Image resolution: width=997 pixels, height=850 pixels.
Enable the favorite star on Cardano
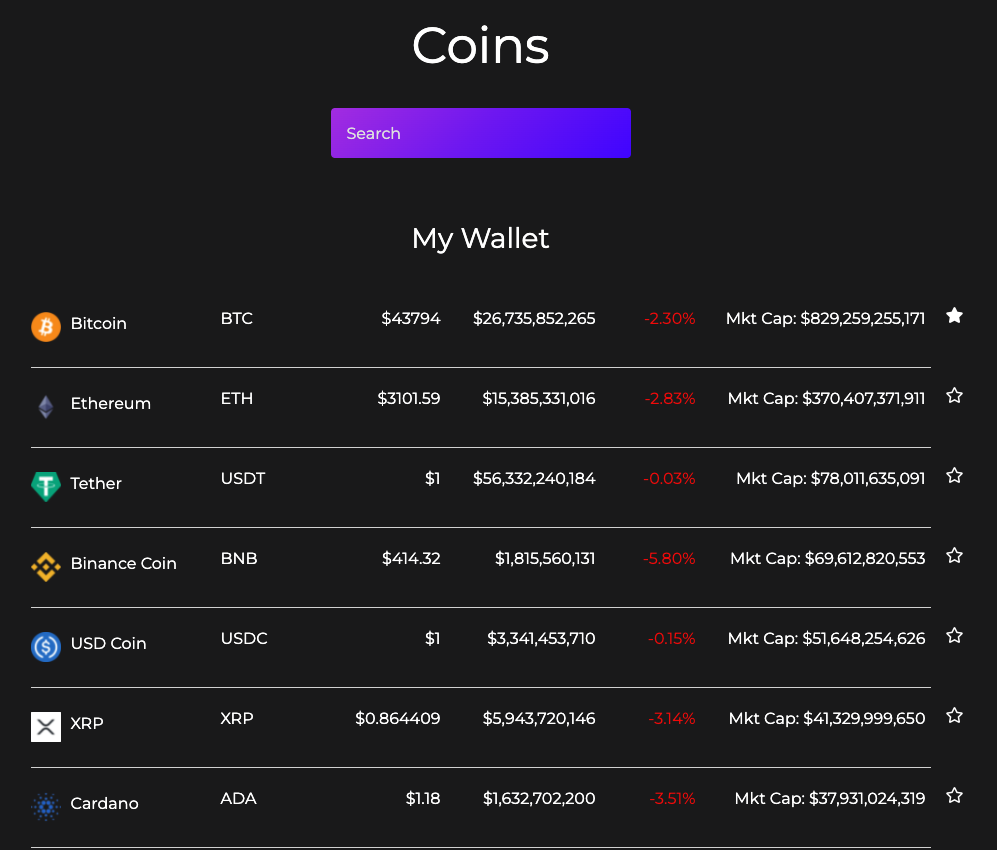954,796
